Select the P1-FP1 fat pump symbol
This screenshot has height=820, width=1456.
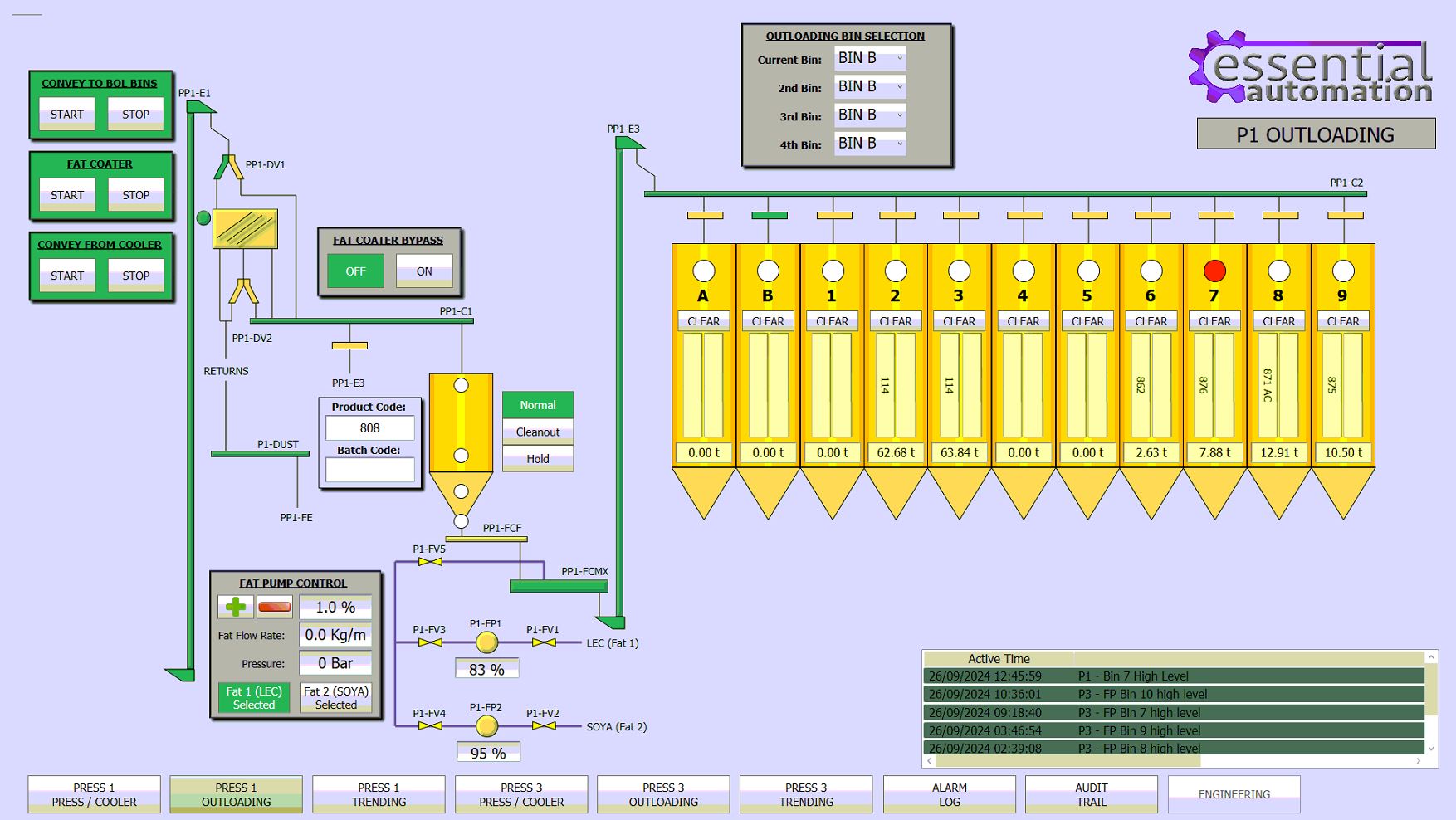[x=486, y=642]
